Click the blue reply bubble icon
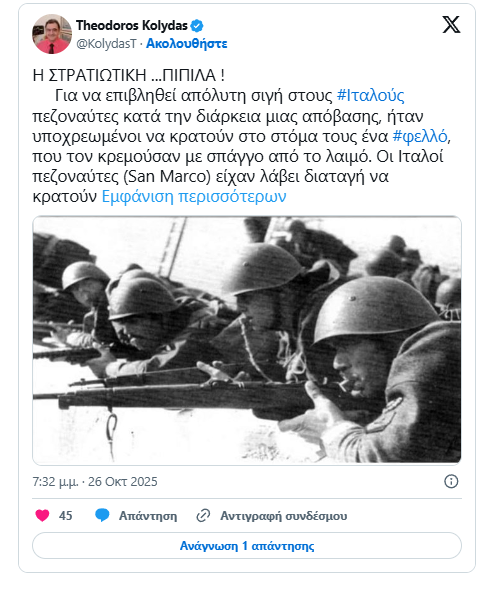 (102, 515)
